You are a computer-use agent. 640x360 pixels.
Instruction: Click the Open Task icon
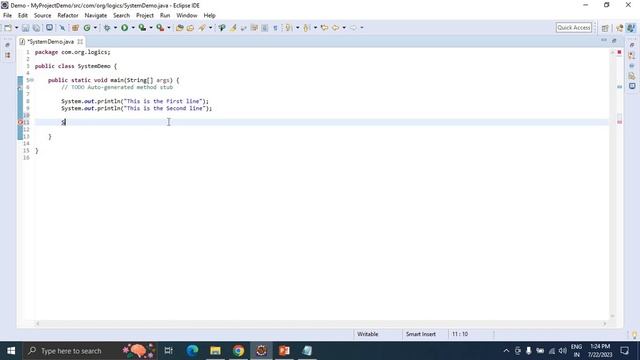[190, 28]
